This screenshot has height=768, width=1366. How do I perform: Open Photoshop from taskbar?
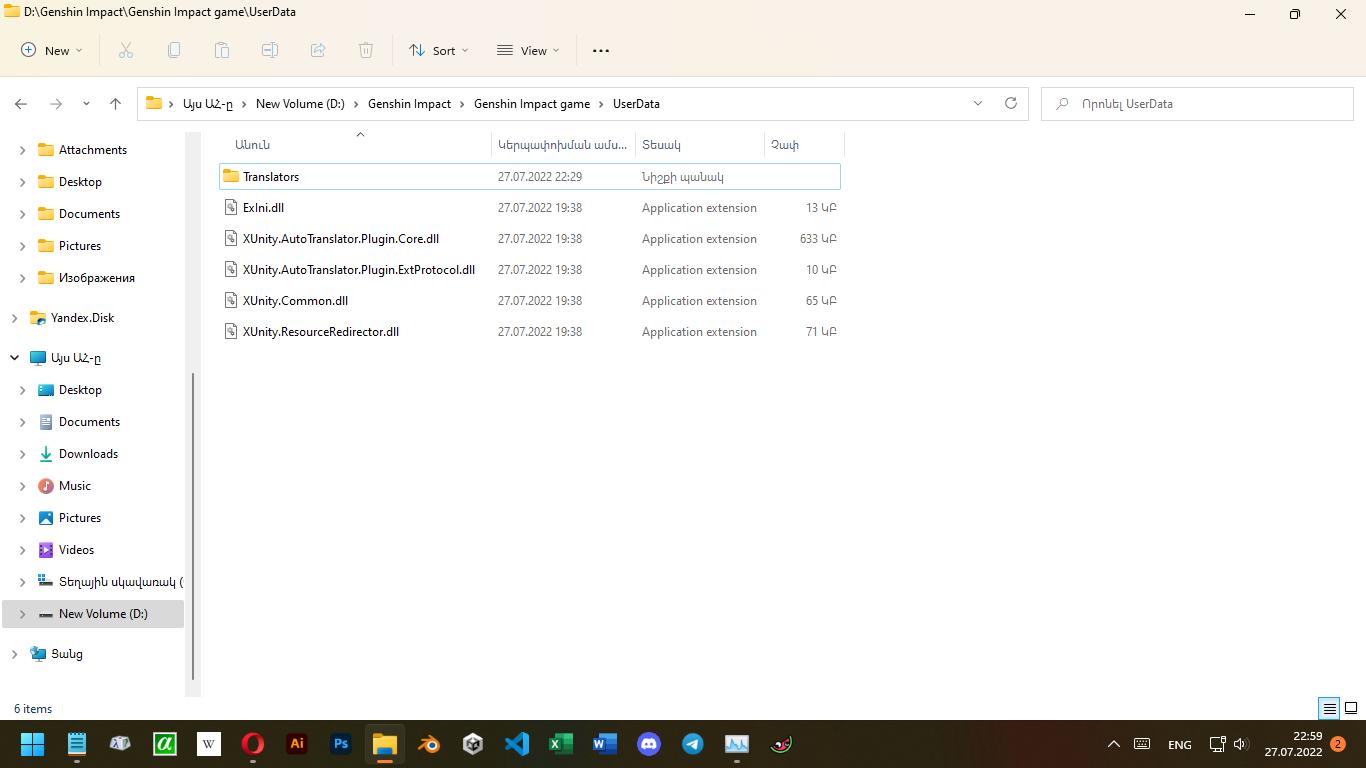point(341,744)
